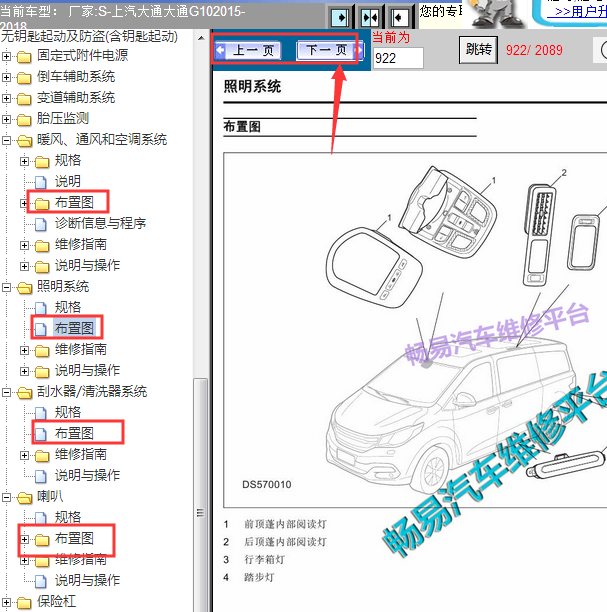Open 规格 document under 喇叭
The height and width of the screenshot is (612, 607).
coord(68,517)
